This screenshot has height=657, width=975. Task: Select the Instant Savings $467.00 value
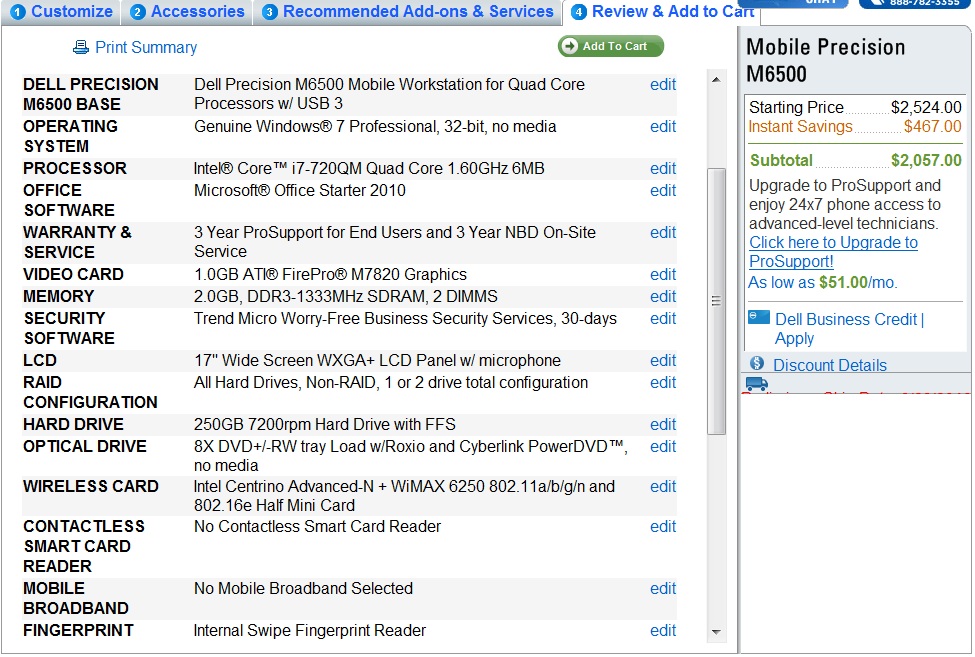coord(932,127)
